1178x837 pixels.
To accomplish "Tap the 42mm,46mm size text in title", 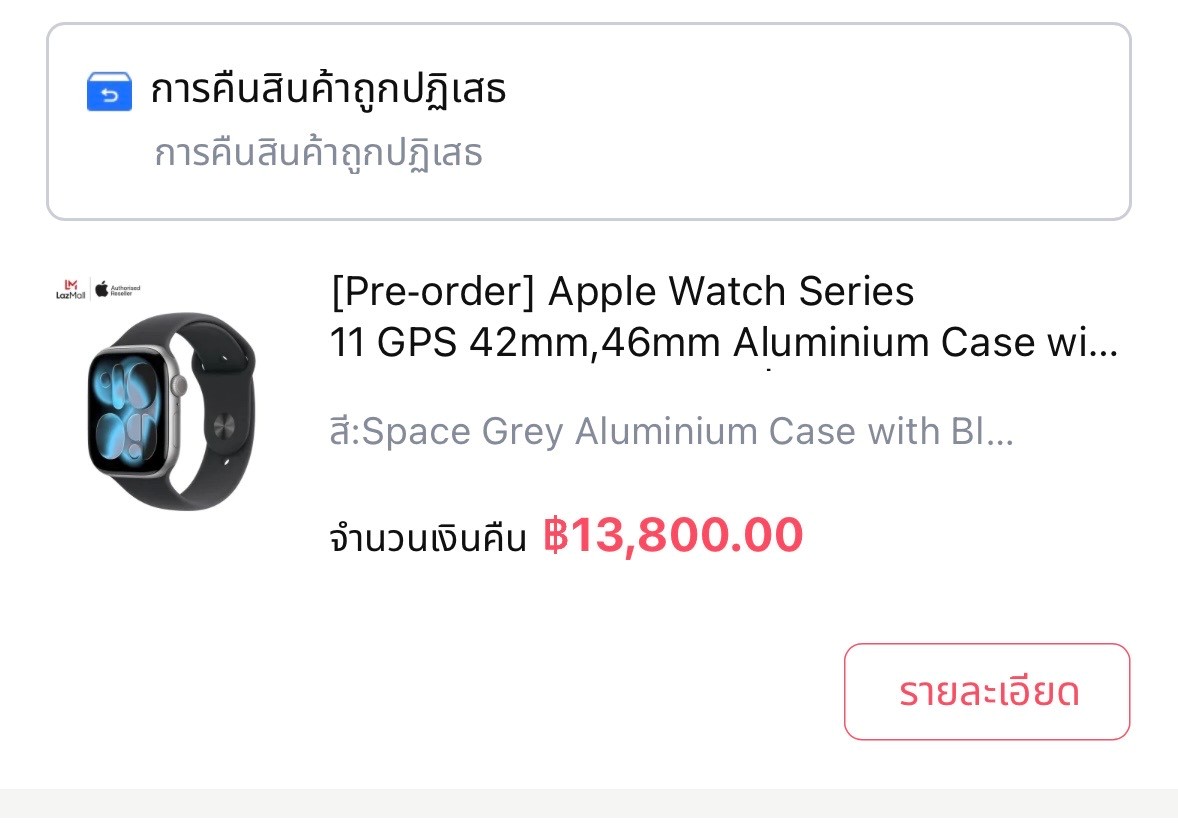I will click(x=594, y=343).
